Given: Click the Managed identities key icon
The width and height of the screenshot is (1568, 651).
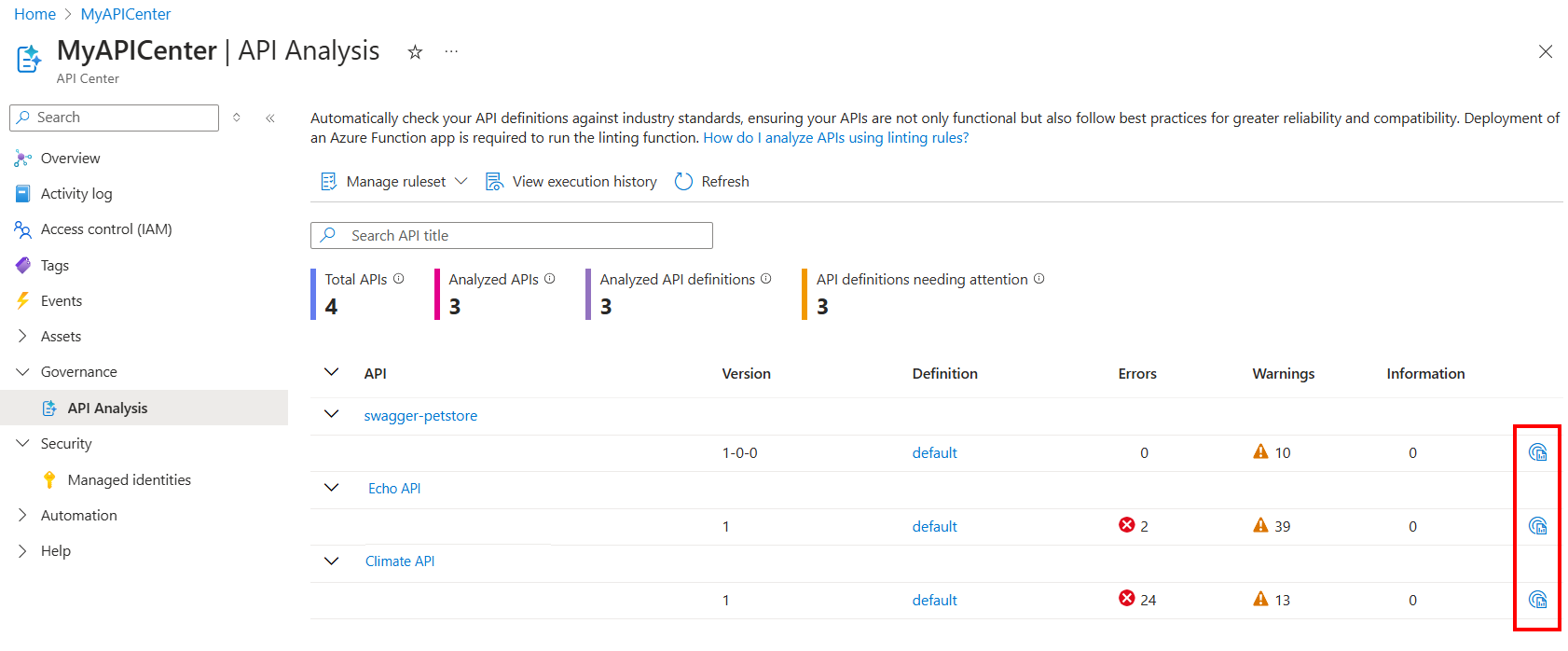Looking at the screenshot, I should [49, 479].
